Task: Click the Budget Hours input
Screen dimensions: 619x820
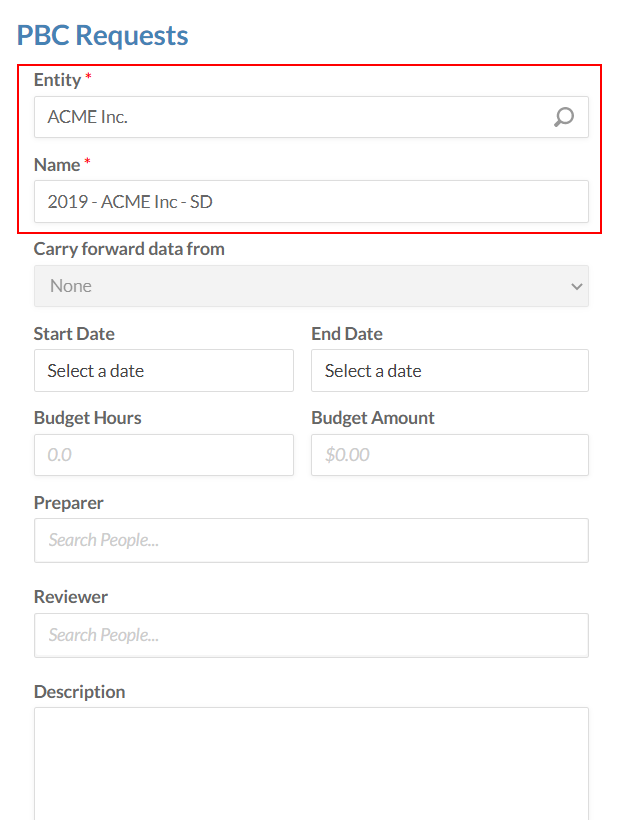Action: pos(164,455)
